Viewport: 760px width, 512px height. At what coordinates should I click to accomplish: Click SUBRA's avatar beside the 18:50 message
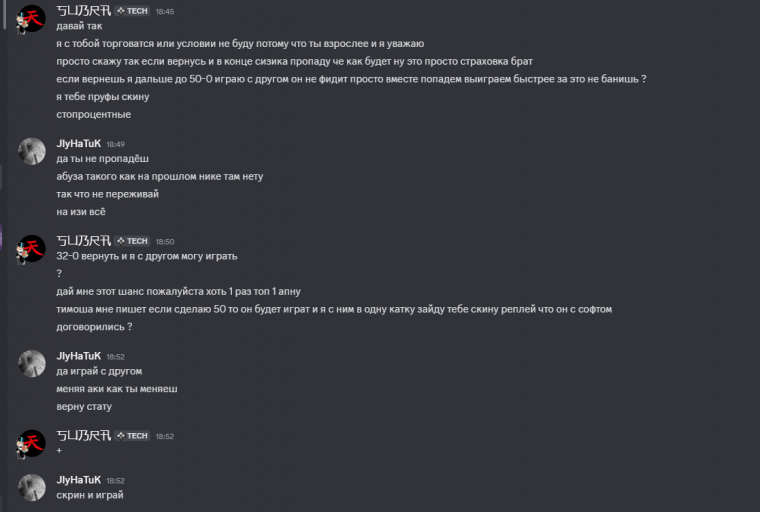click(x=32, y=248)
